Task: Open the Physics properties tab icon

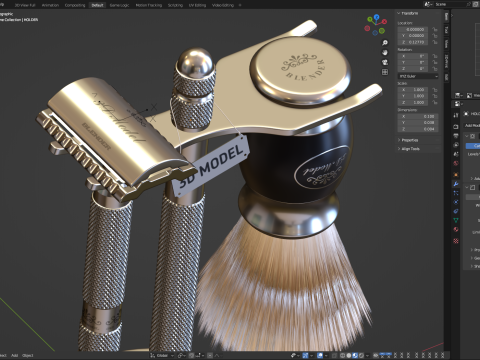Action: pos(456,202)
